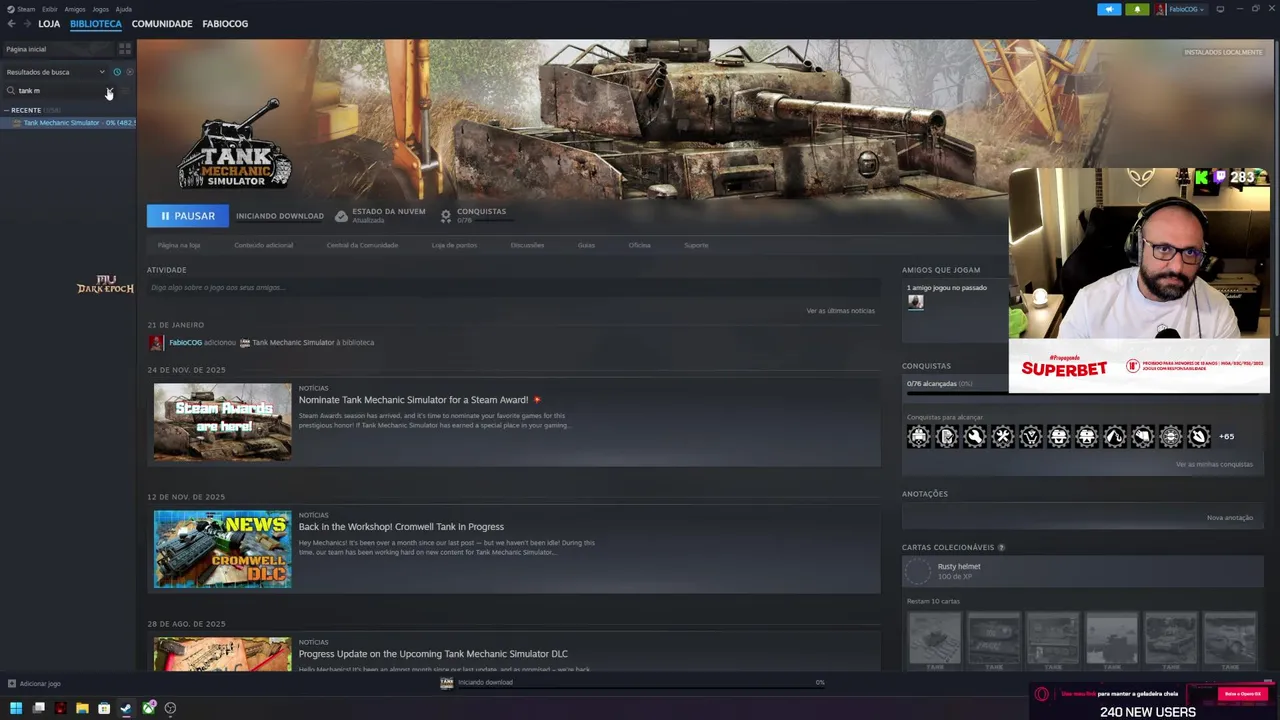Open the Amigos menu
The height and width of the screenshot is (720, 1280).
[x=75, y=9]
